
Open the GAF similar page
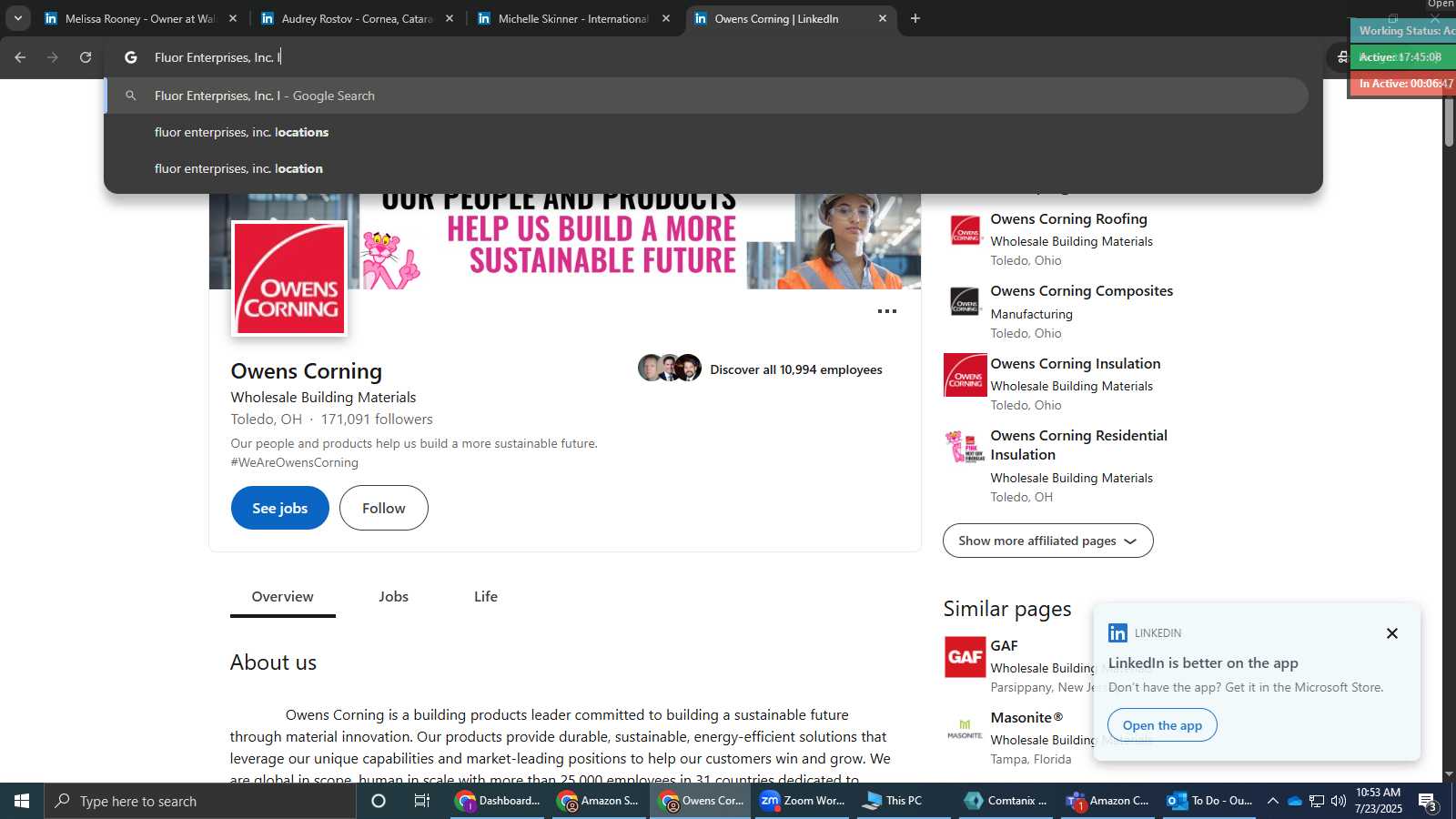coord(1004,646)
